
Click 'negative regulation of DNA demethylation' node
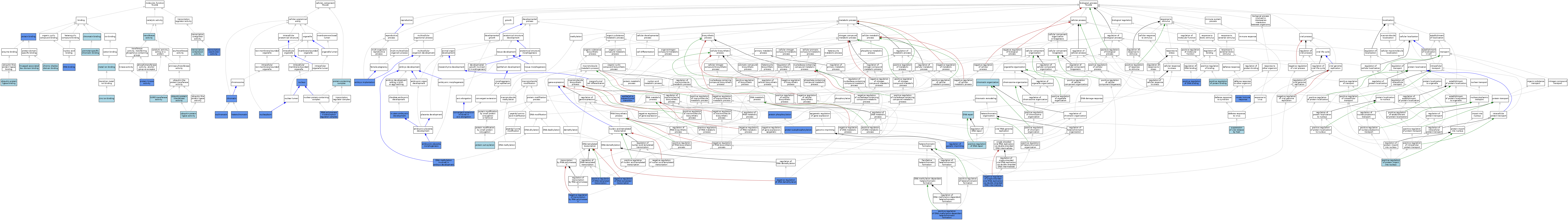point(786,181)
